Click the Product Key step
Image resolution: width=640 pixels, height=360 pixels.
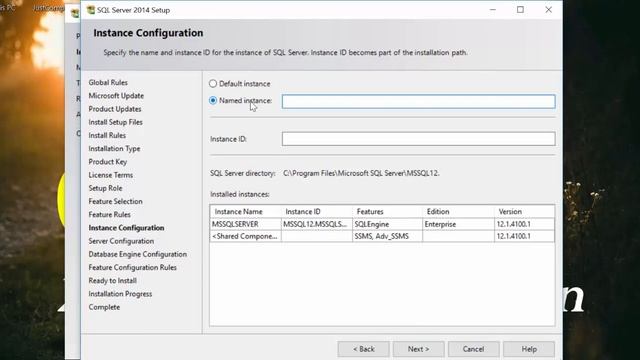pyautogui.click(x=108, y=162)
